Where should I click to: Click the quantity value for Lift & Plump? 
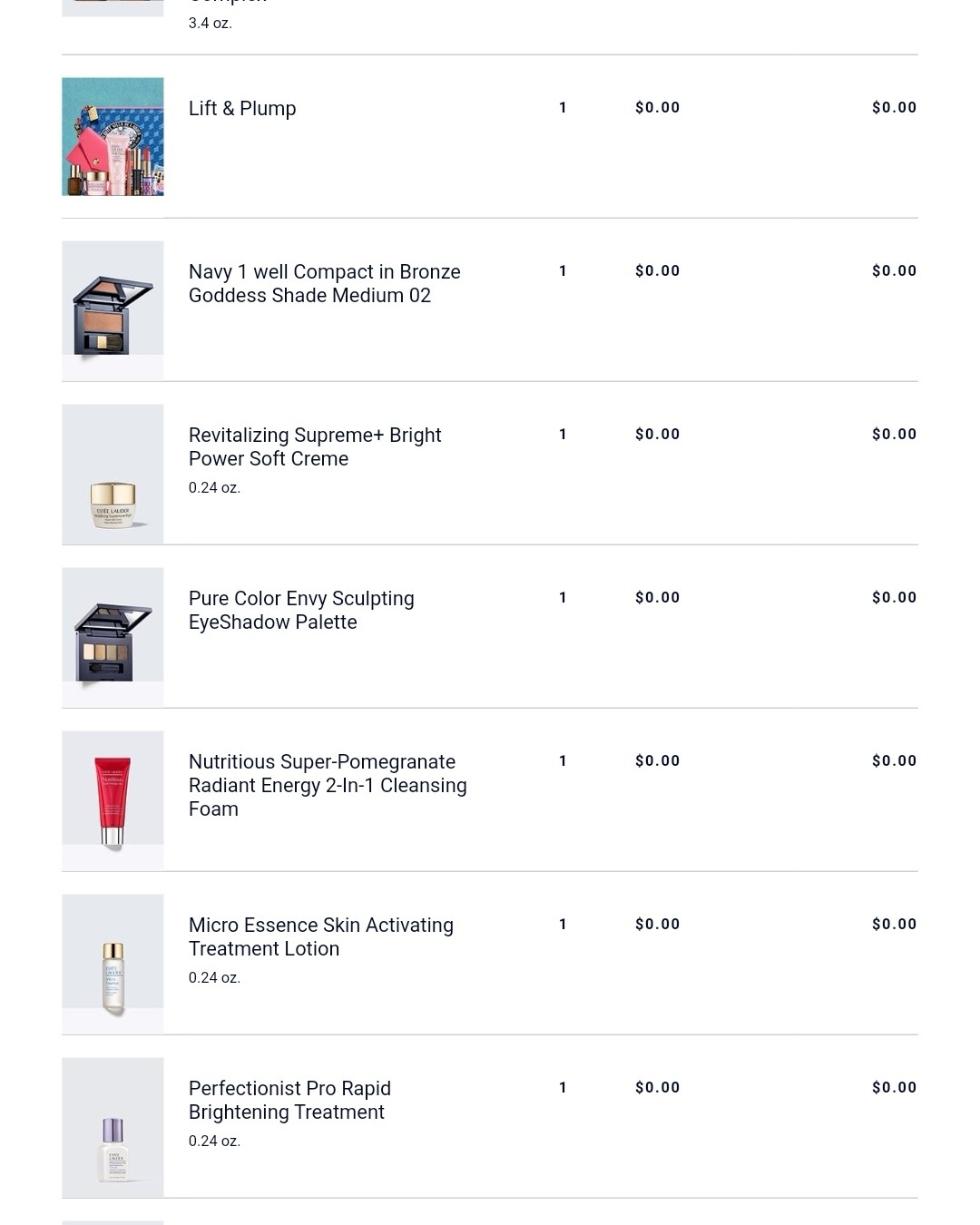click(563, 108)
